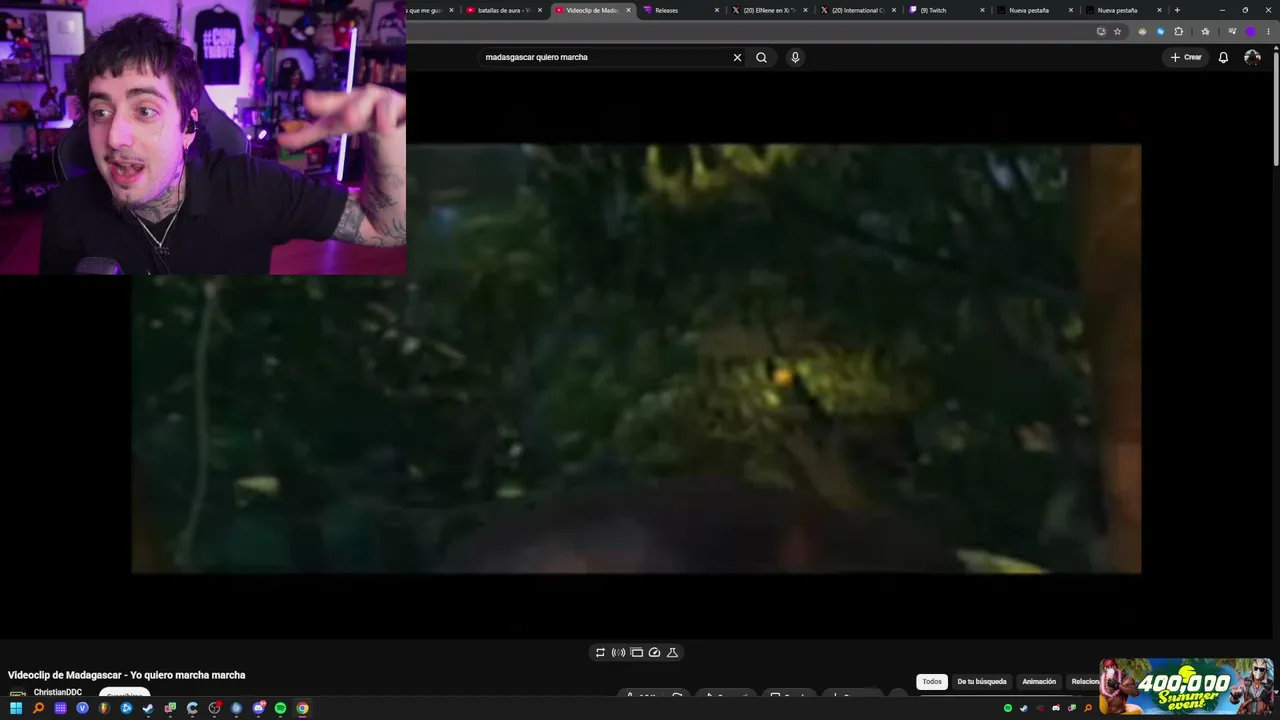Select the 'De tu búsqueda' filter chip

(982, 682)
